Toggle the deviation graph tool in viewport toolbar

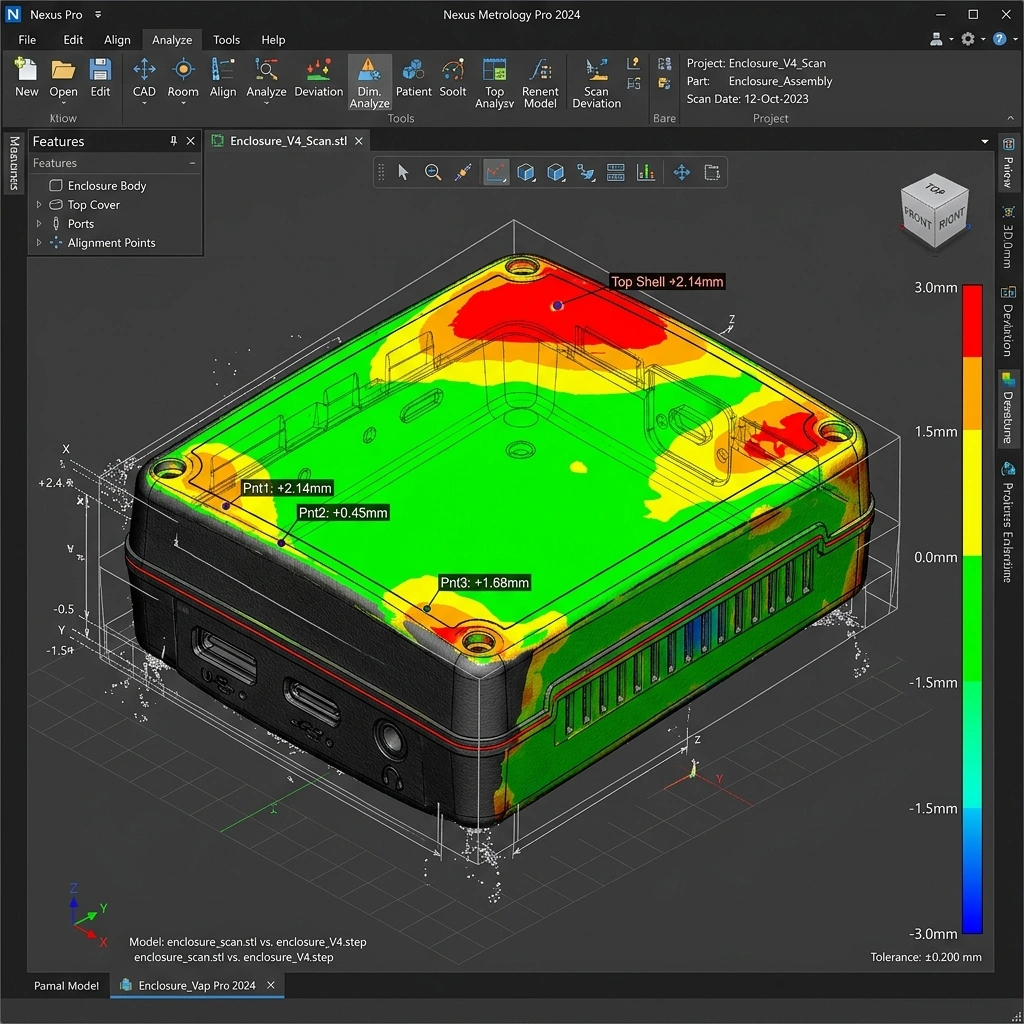point(496,172)
